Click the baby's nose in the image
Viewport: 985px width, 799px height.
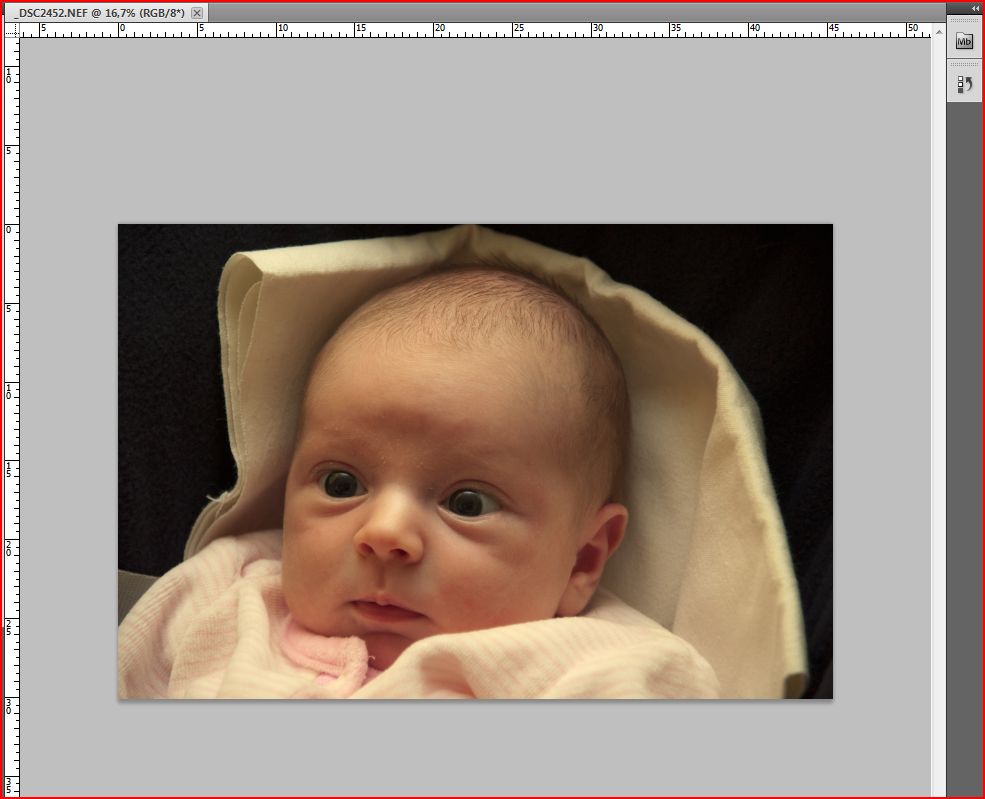[388, 542]
